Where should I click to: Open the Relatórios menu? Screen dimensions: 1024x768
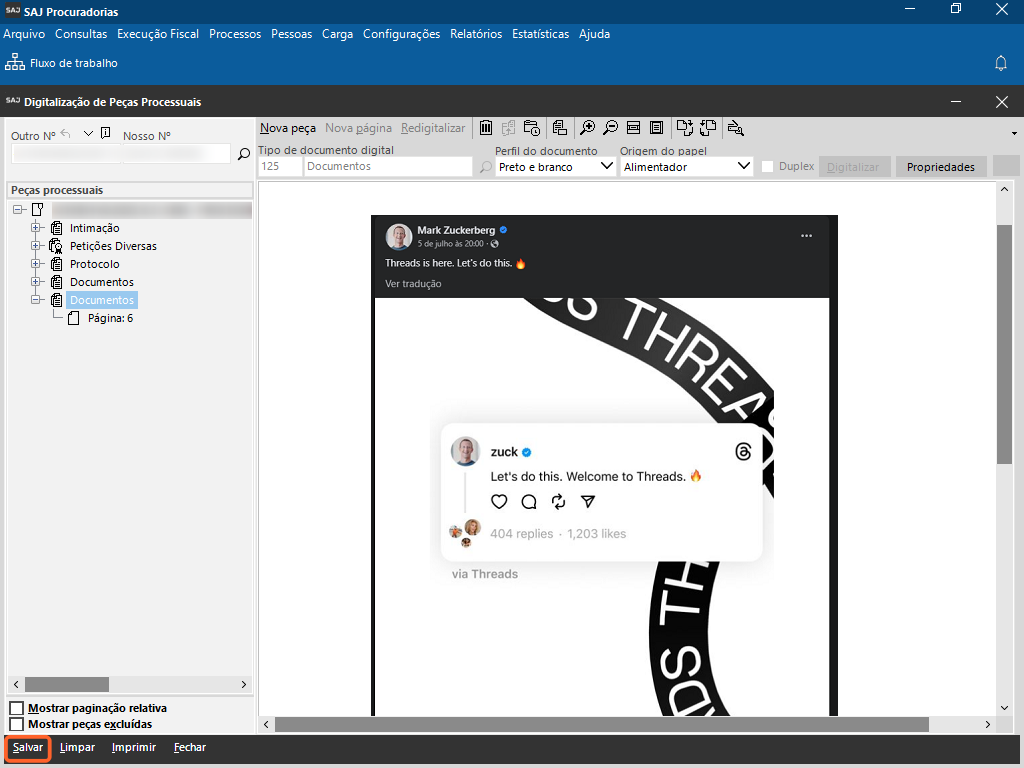point(476,34)
